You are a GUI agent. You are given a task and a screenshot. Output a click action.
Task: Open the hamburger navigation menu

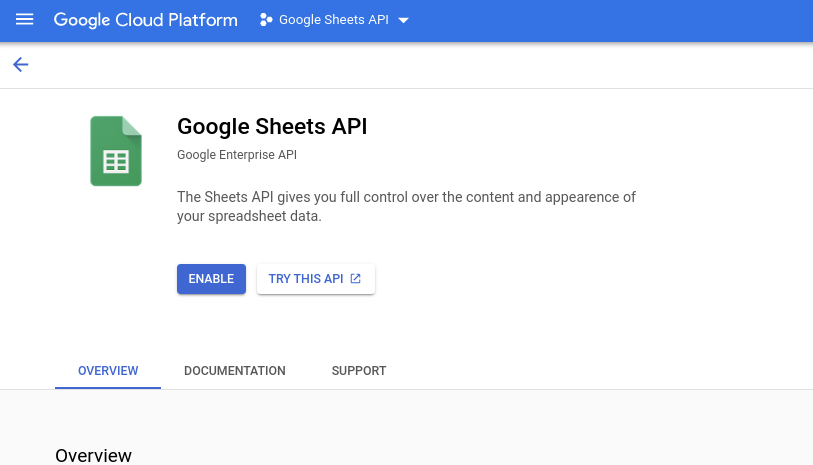click(24, 20)
